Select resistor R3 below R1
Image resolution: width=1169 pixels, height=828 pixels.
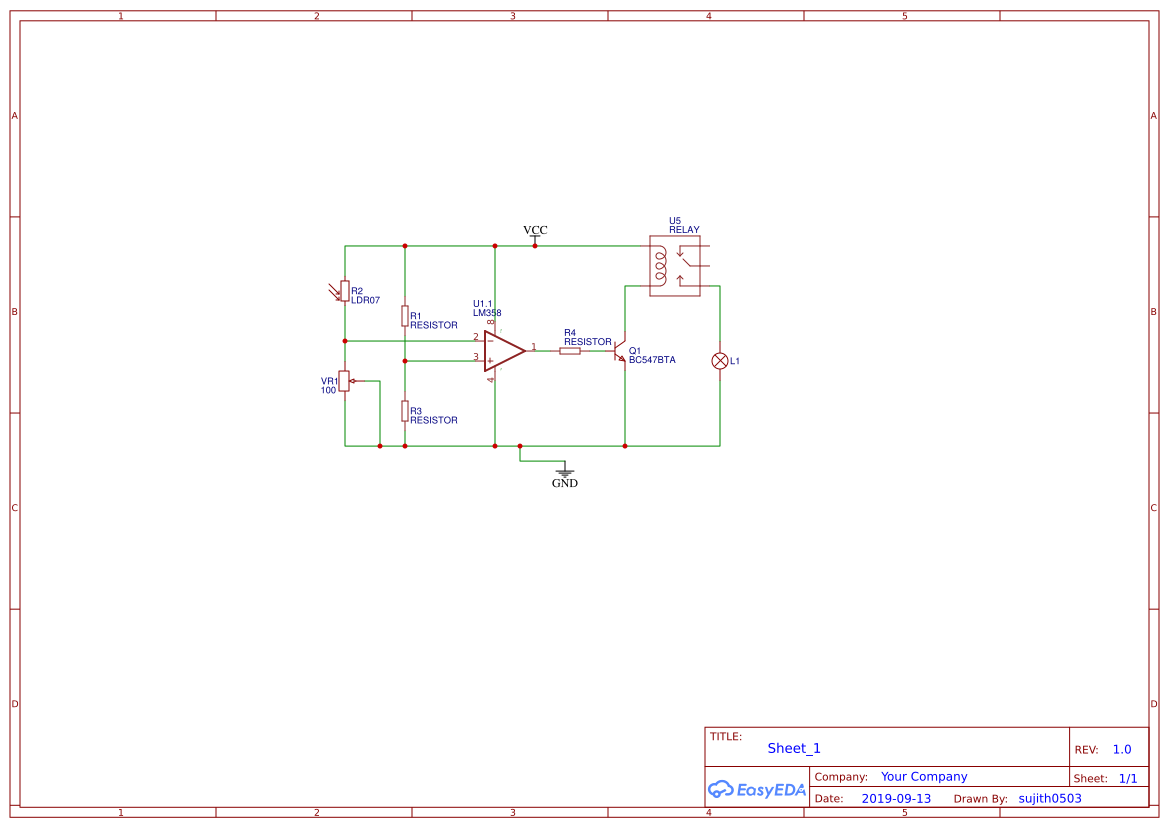[x=405, y=410]
